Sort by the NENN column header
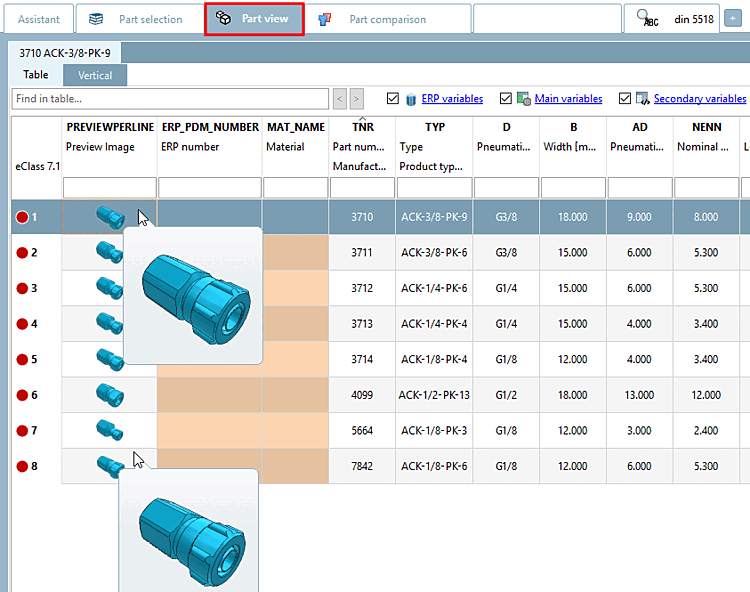The height and width of the screenshot is (592, 750). pyautogui.click(x=706, y=127)
